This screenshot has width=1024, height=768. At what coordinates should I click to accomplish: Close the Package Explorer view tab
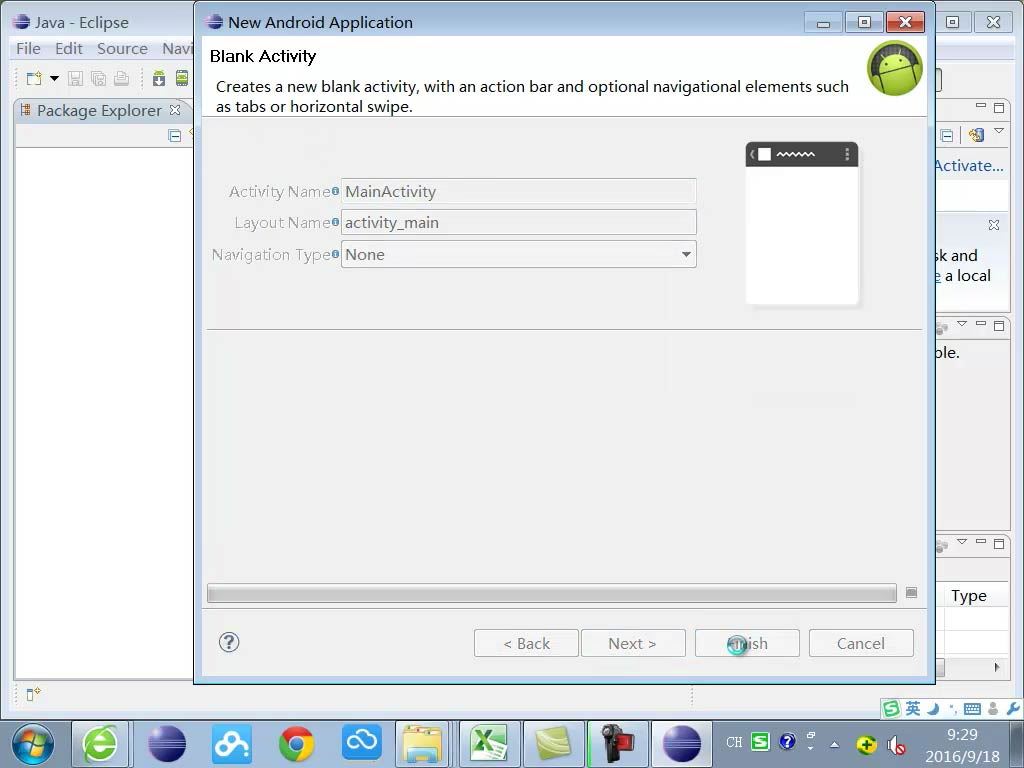point(175,110)
